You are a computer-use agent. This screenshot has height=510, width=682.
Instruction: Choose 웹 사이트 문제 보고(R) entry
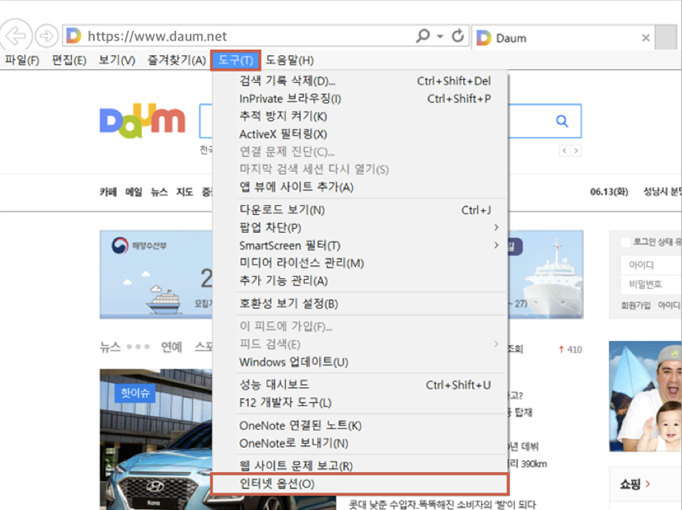click(360, 466)
